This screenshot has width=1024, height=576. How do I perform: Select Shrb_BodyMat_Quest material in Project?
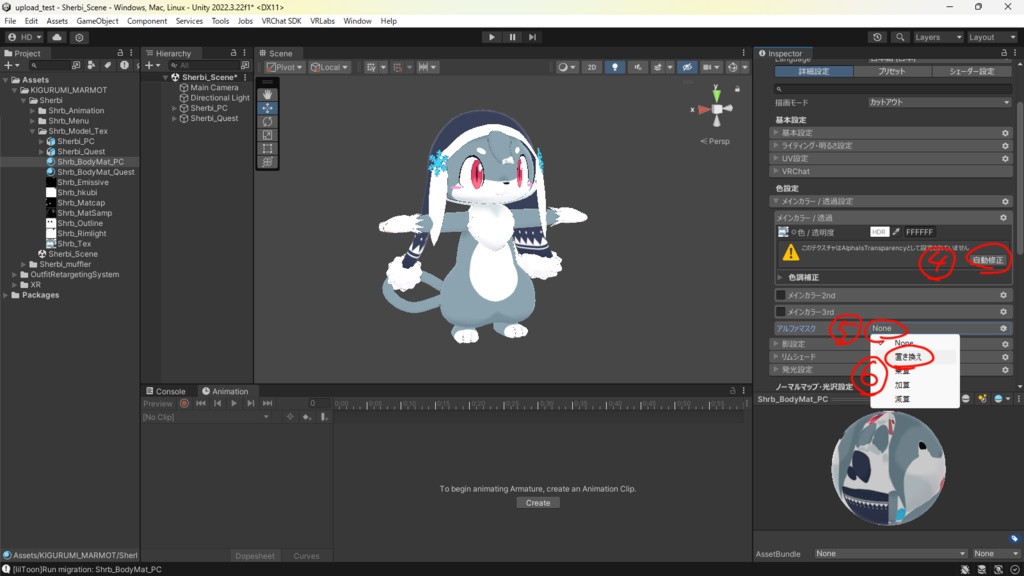tap(95, 172)
